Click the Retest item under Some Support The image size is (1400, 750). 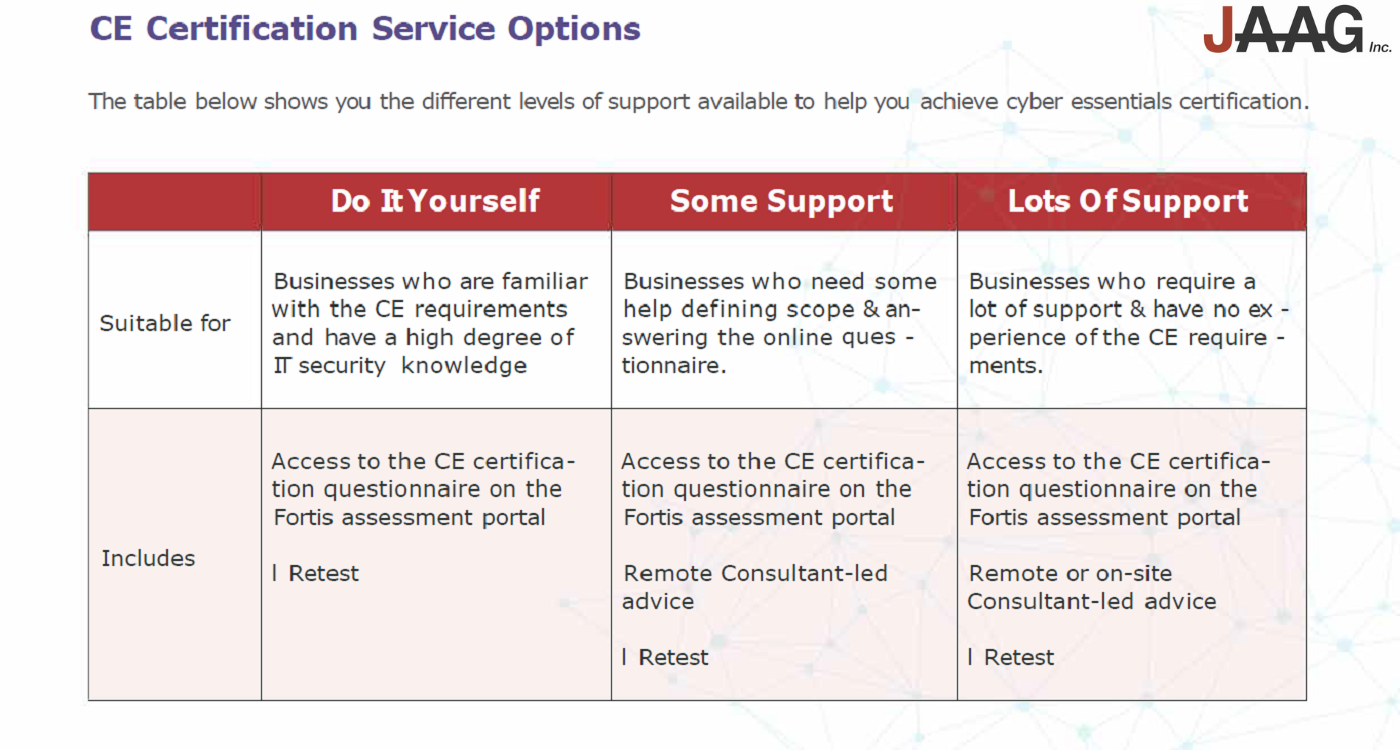click(666, 657)
